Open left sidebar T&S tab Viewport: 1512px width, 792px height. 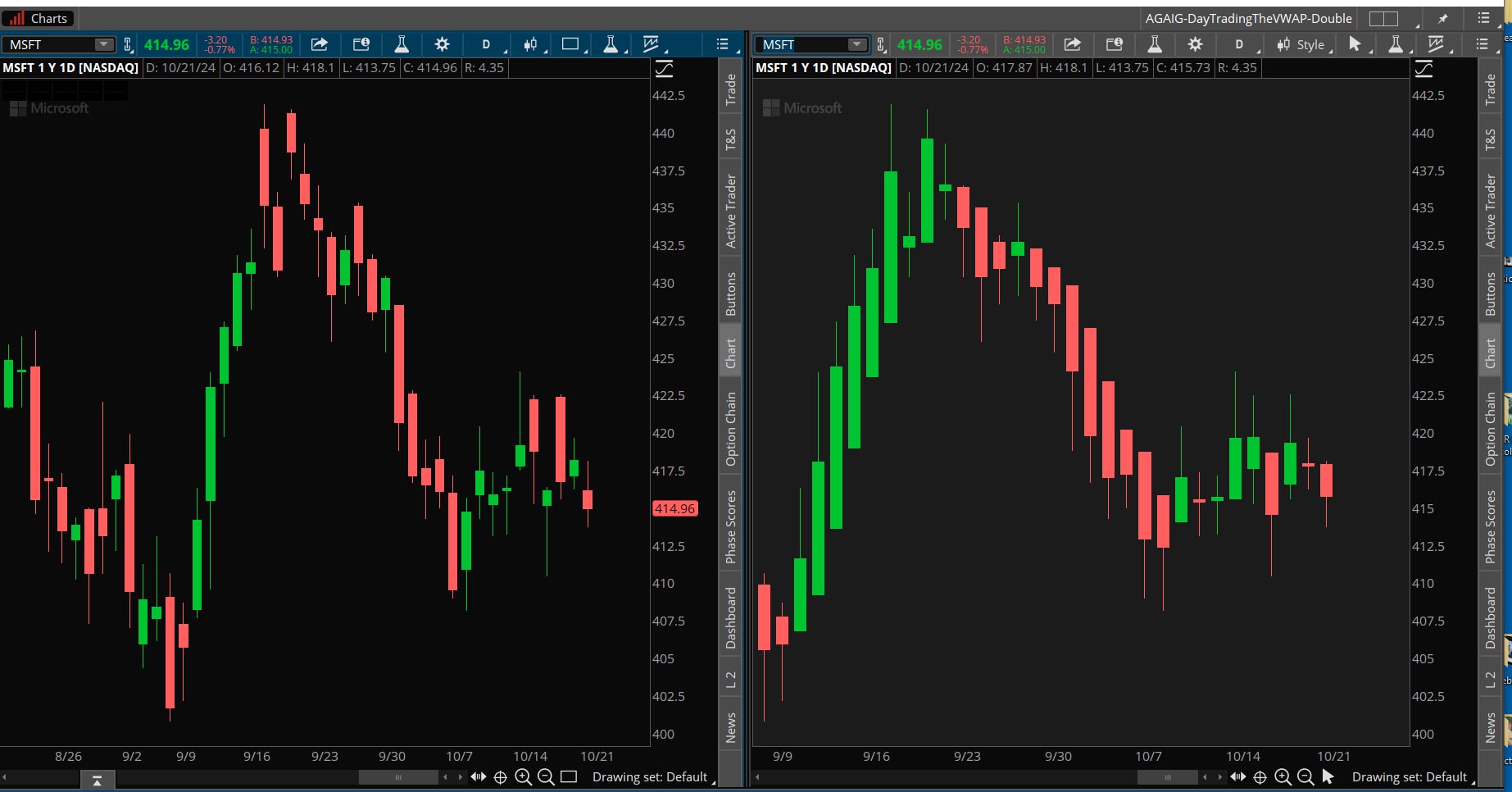pyautogui.click(x=730, y=140)
